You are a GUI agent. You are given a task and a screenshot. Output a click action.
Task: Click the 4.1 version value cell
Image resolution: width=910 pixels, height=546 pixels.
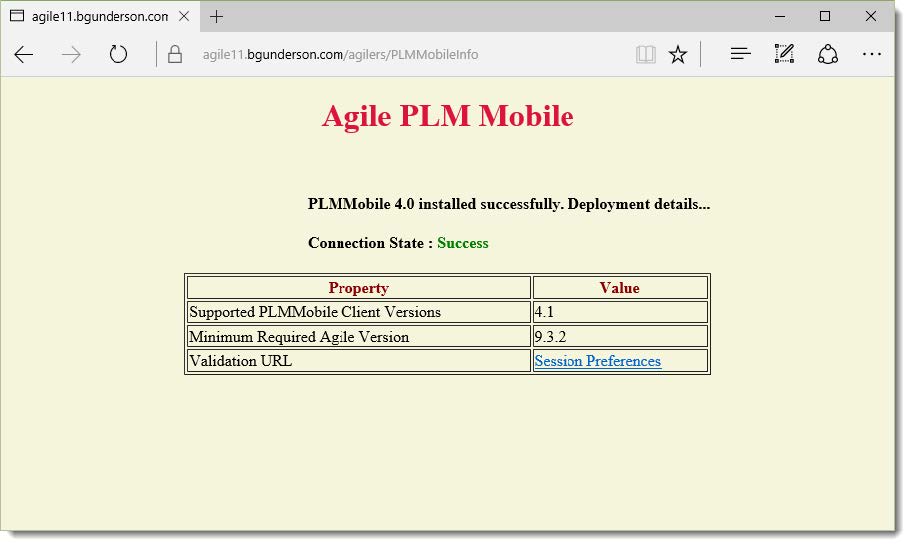point(620,312)
